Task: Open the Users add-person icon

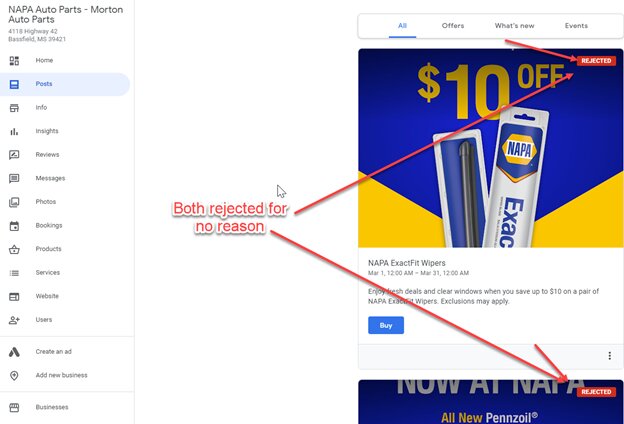Action: [14, 320]
